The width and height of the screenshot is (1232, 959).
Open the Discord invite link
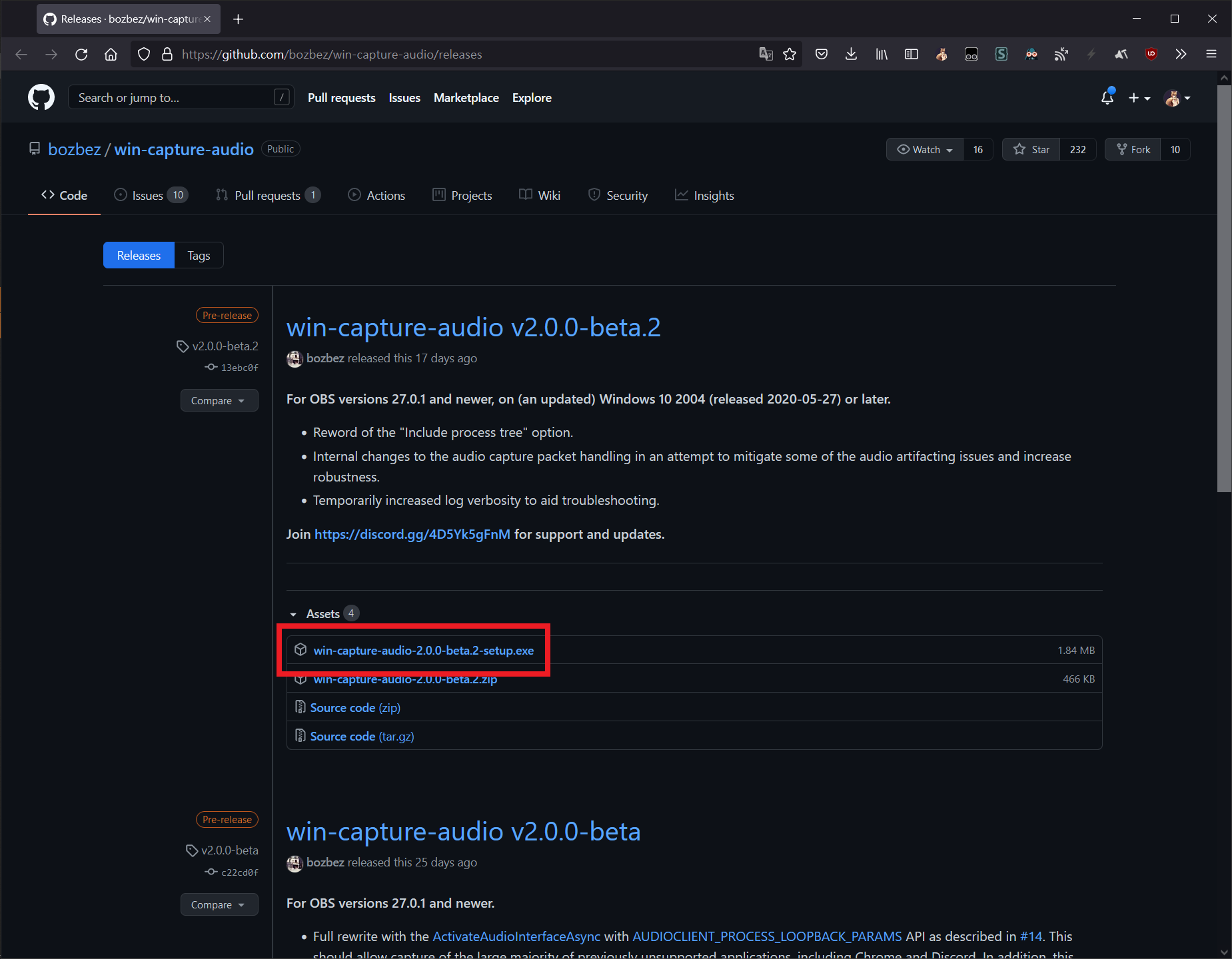coord(412,534)
